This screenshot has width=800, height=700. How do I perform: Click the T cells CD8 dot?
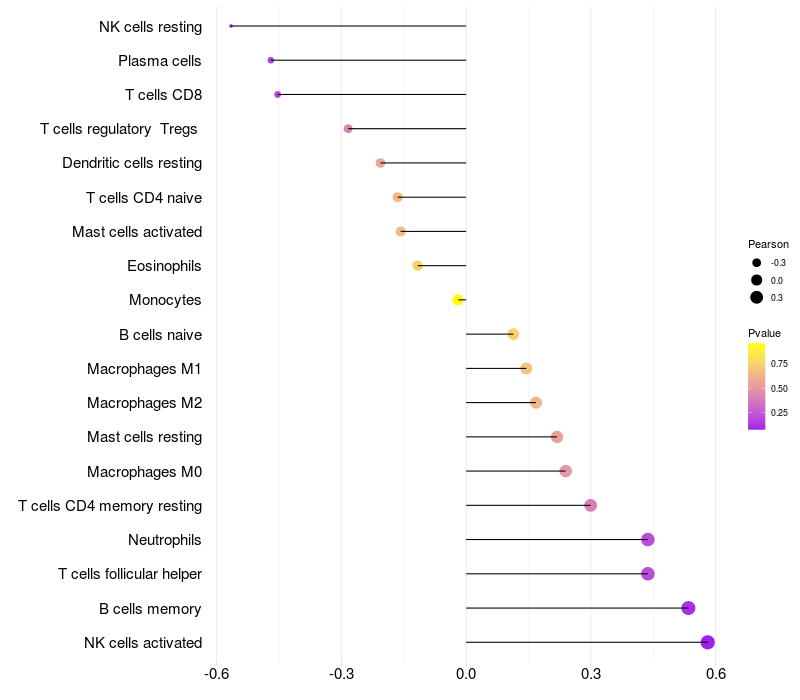pos(278,94)
